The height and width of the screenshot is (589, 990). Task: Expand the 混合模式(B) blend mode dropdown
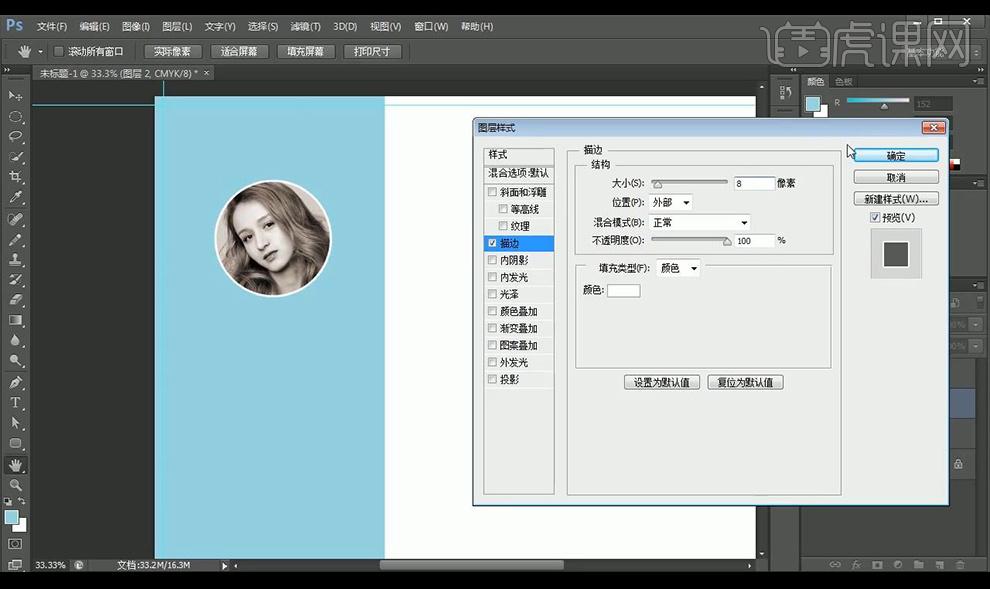tap(699, 223)
